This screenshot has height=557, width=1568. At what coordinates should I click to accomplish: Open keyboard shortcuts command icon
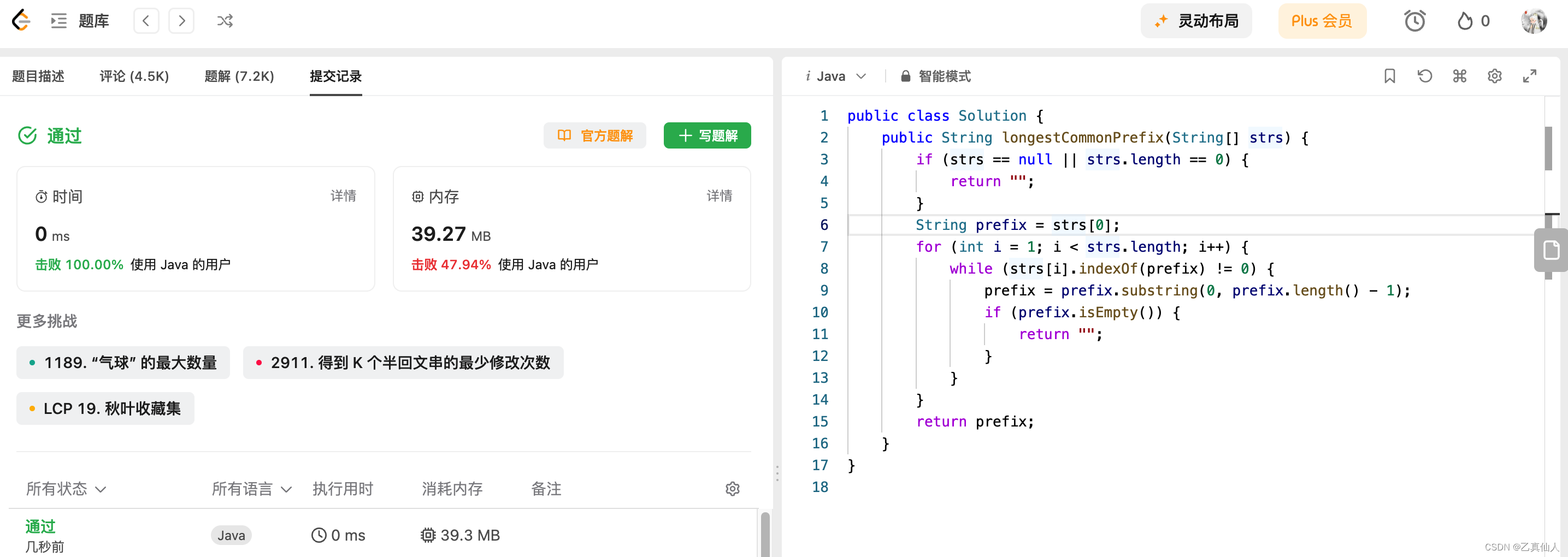(x=1460, y=76)
